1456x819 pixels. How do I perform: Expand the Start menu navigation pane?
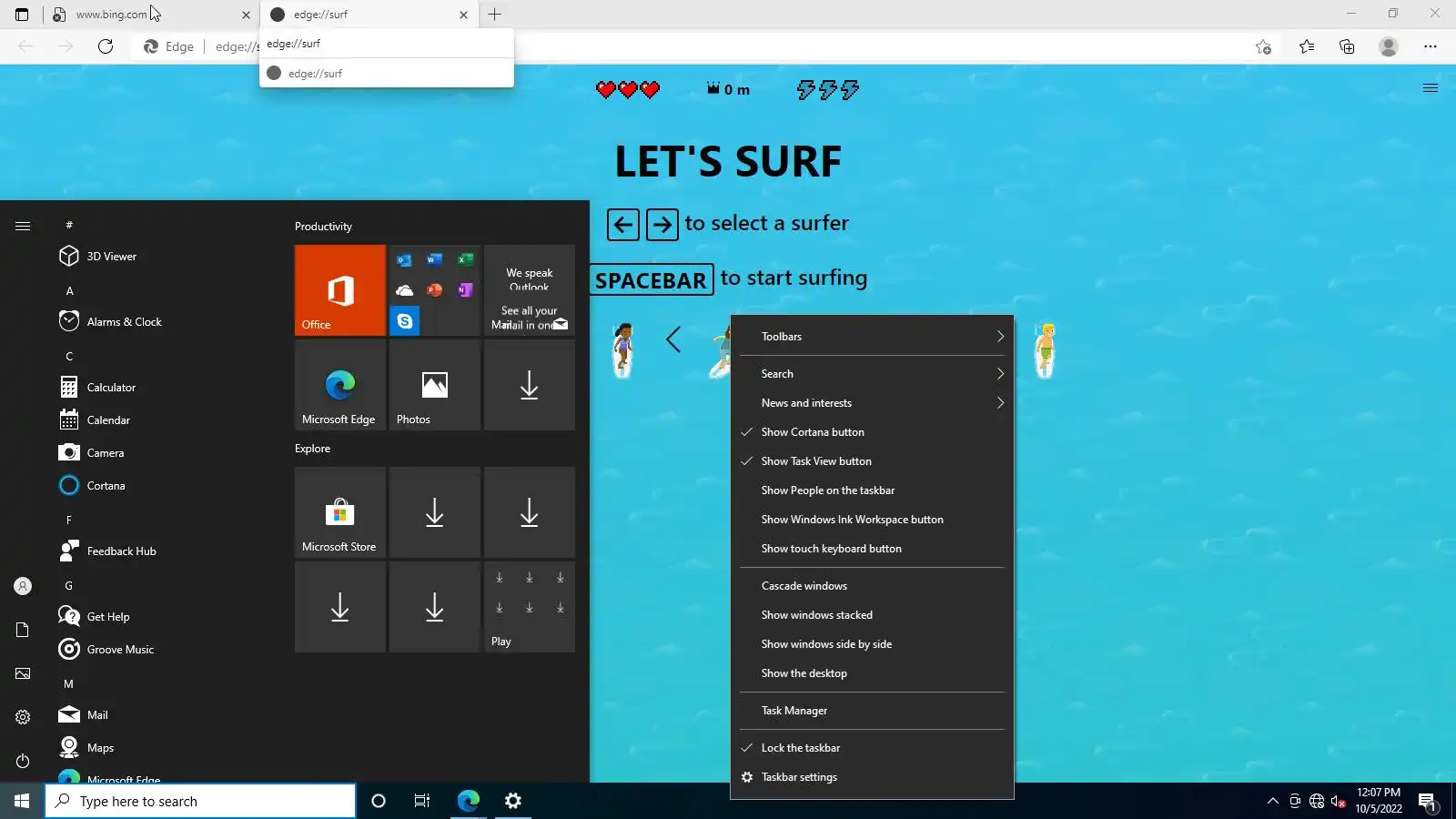23,226
